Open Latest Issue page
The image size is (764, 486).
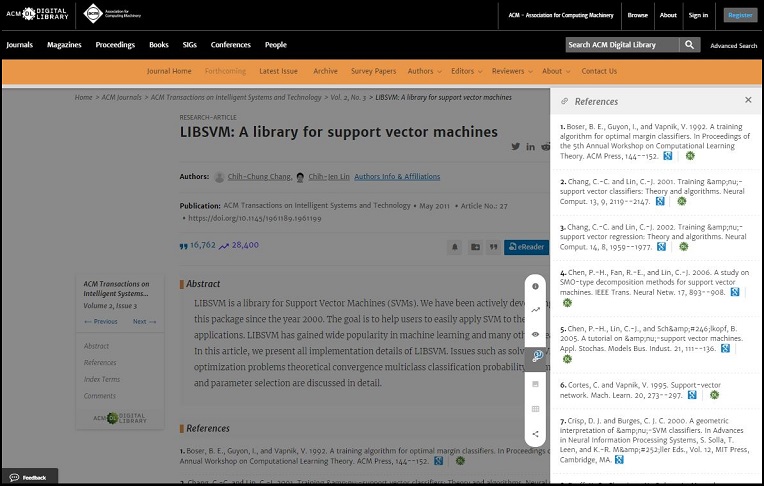click(278, 71)
